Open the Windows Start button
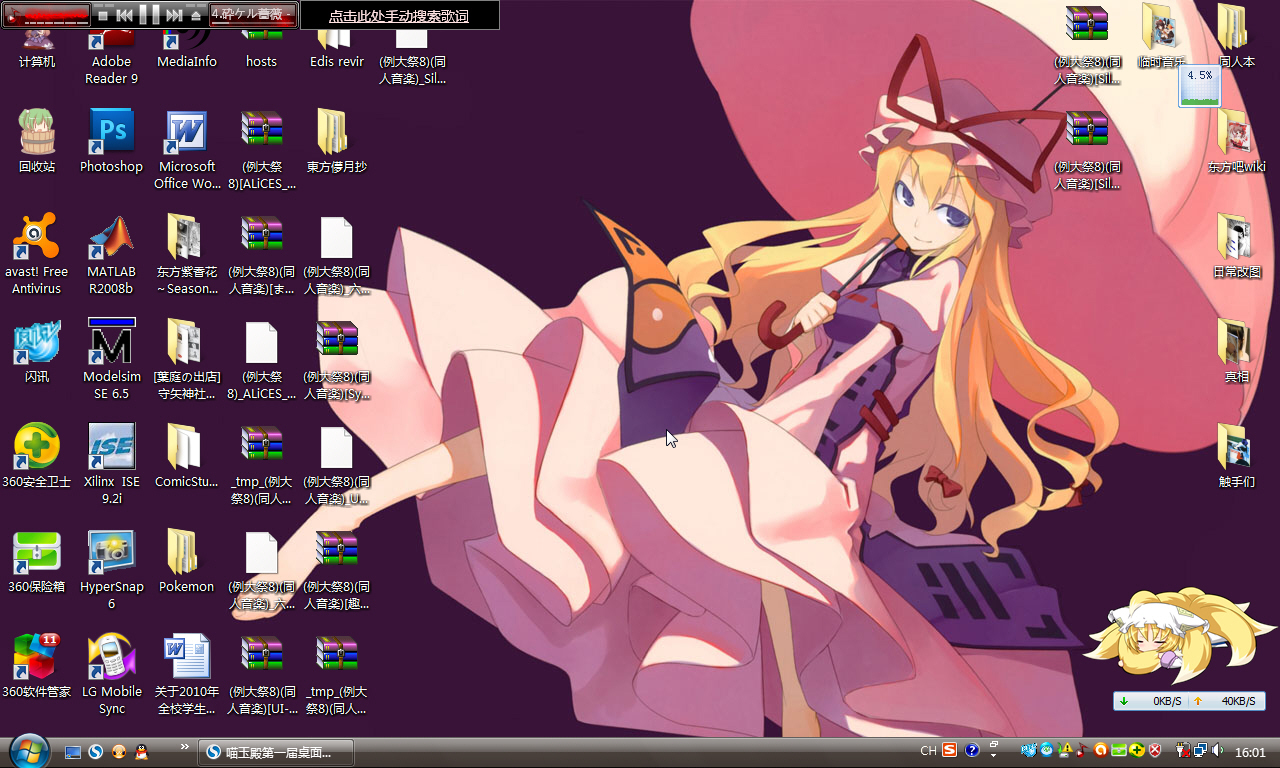The image size is (1280, 768). [29, 751]
